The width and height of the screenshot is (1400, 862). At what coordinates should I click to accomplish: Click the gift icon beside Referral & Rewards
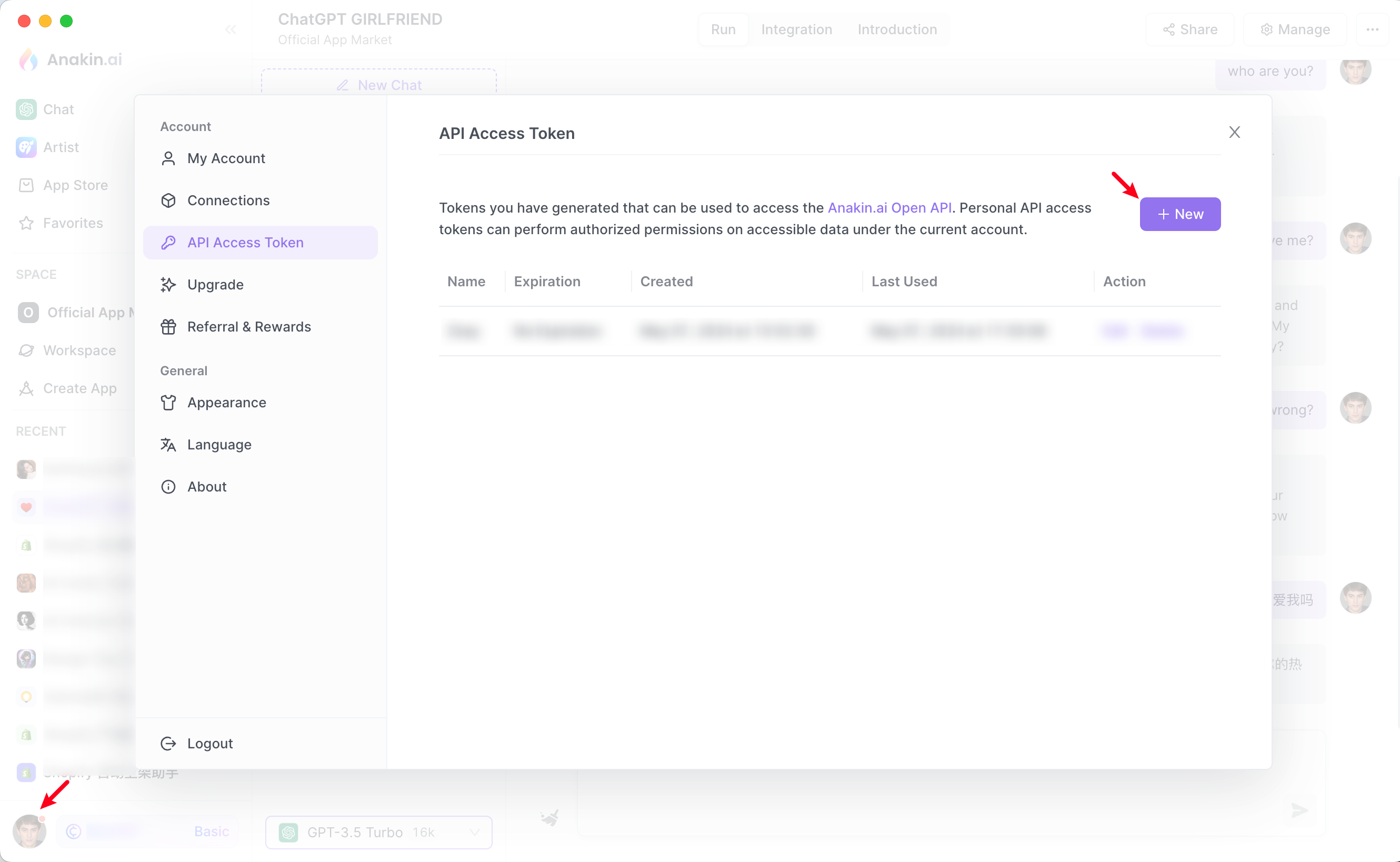pyautogui.click(x=168, y=327)
